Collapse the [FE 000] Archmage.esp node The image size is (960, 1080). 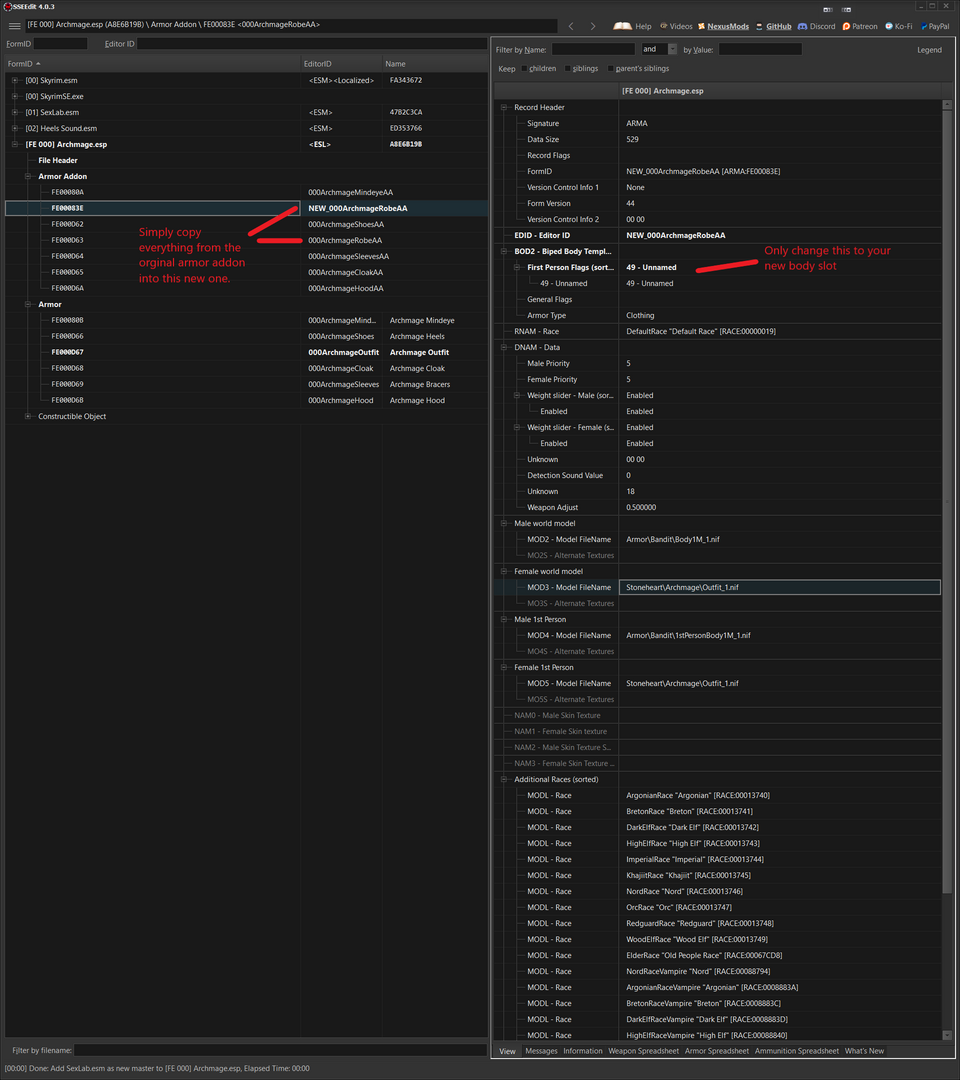[x=15, y=144]
